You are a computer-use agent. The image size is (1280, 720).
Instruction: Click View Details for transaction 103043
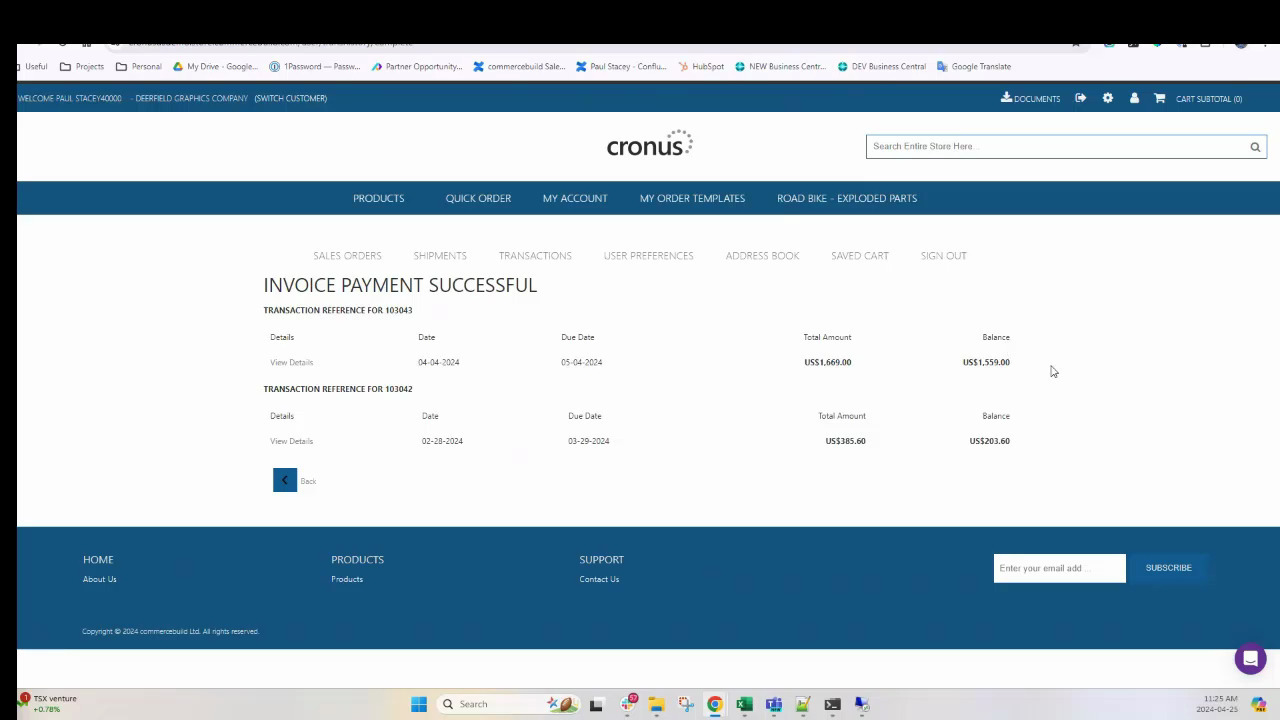[291, 362]
